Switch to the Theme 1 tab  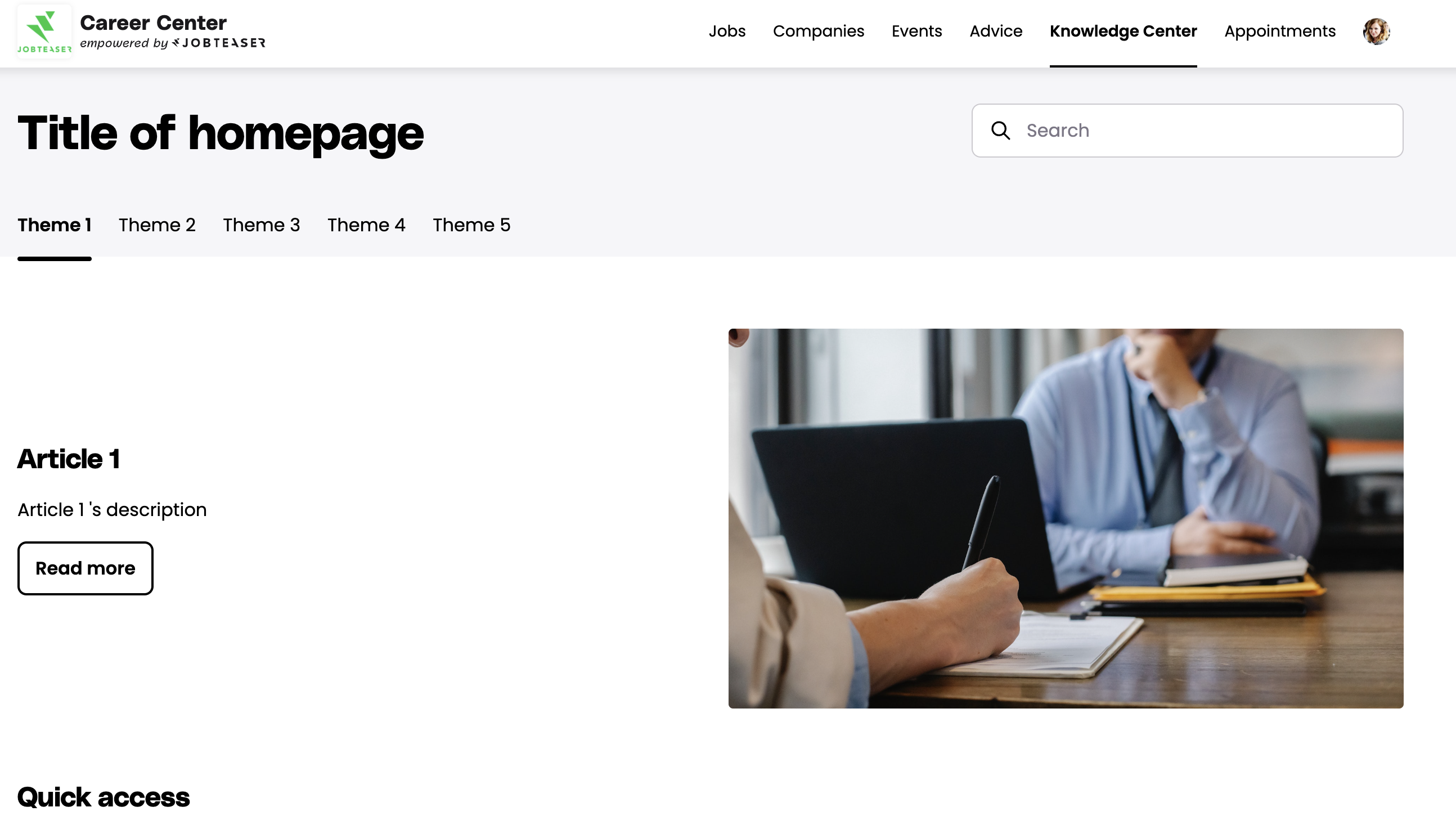(55, 225)
